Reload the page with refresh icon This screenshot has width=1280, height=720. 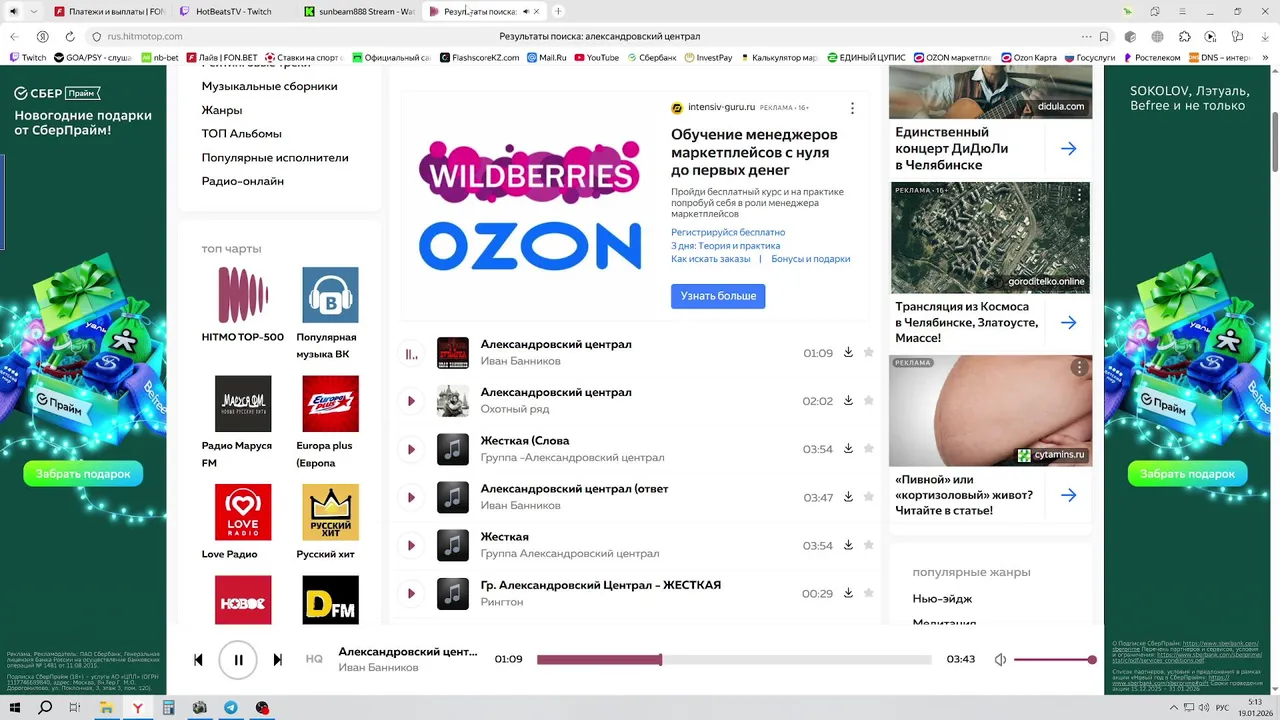[70, 36]
